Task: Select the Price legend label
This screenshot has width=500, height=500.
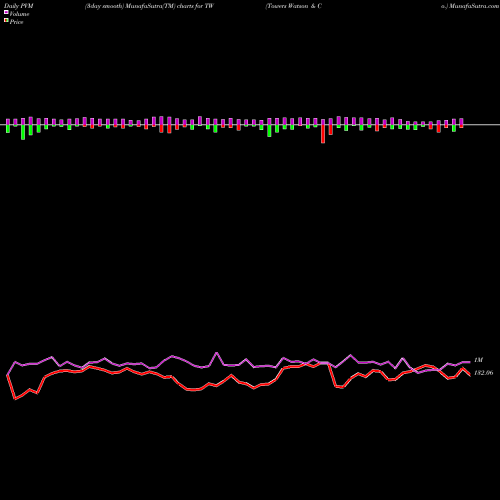Action: [x=16, y=22]
